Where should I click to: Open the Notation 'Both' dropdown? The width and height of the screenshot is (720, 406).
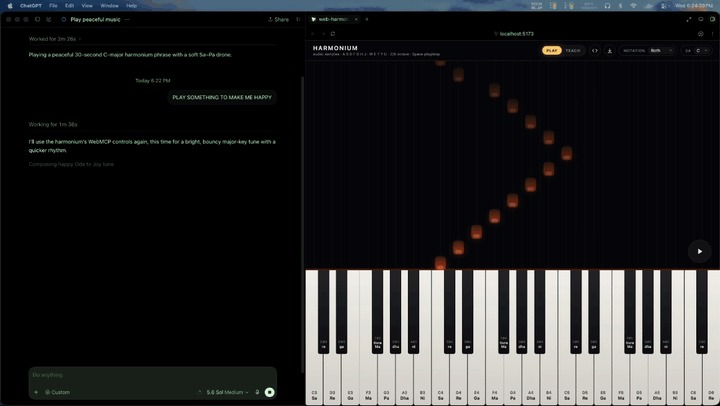(x=662, y=51)
